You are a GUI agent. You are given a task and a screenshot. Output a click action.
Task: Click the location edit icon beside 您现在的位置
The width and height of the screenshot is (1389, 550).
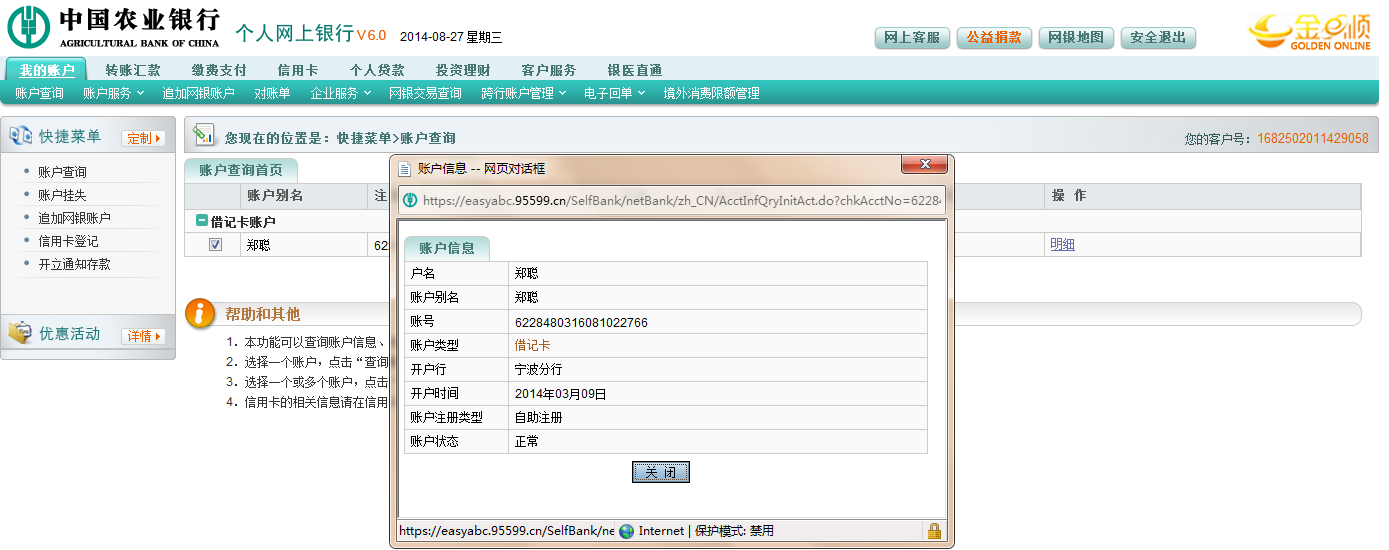[x=204, y=134]
